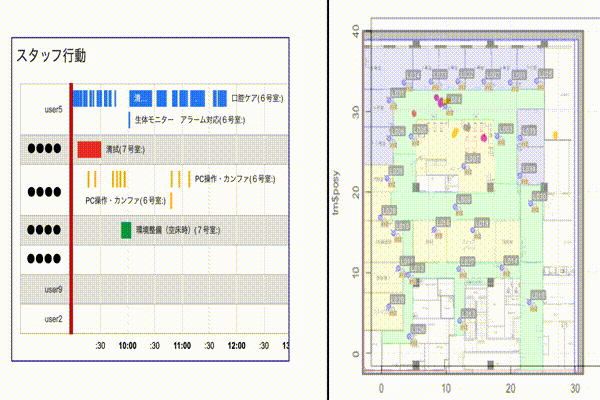Click the 10:00 time axis label

pyautogui.click(x=127, y=346)
